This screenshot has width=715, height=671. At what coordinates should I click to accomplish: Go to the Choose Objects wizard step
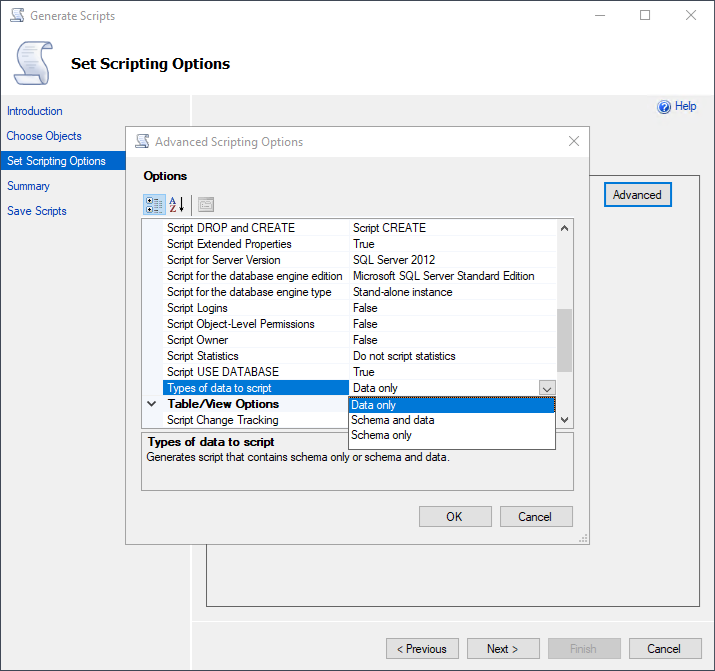(x=44, y=136)
